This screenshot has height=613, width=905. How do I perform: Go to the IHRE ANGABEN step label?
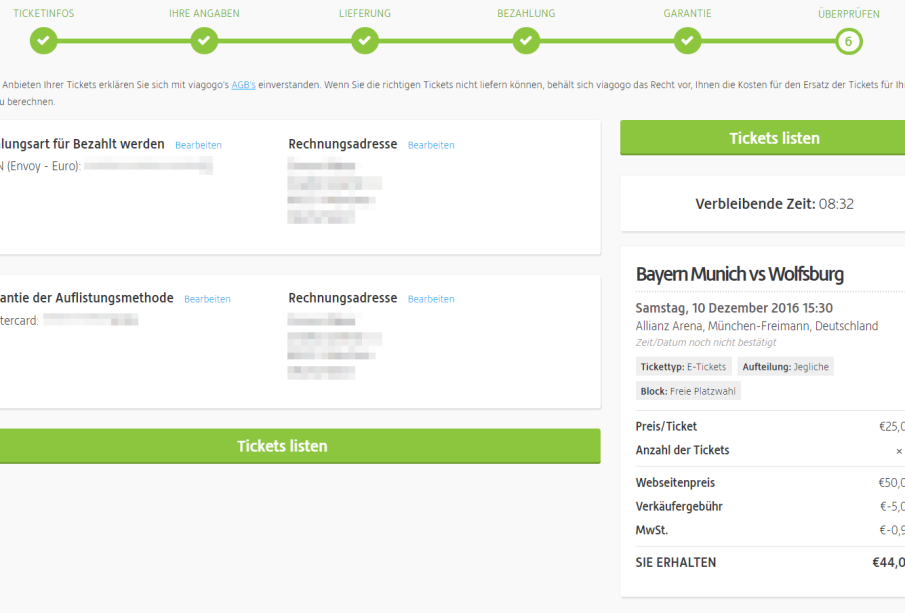click(204, 13)
